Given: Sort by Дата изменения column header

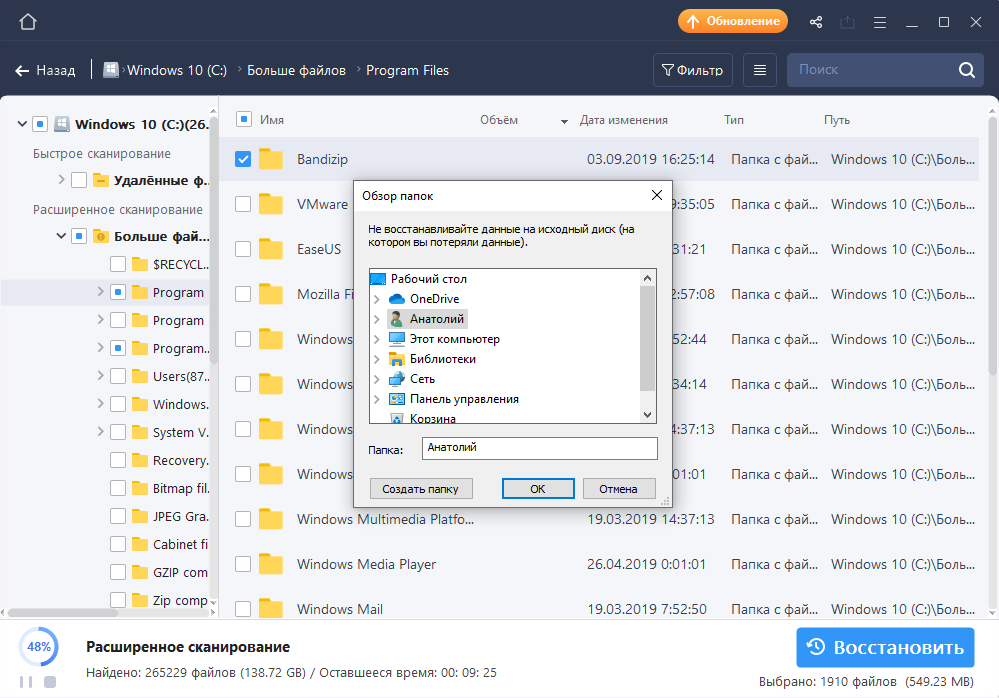Looking at the screenshot, I should (x=624, y=120).
